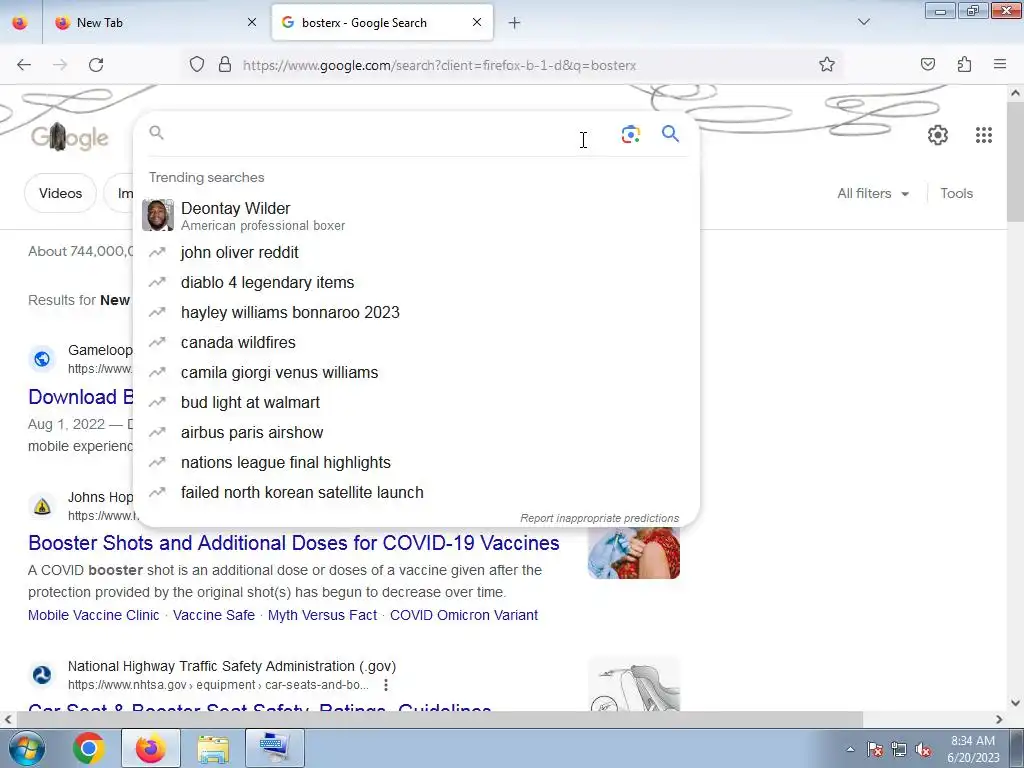This screenshot has width=1024, height=768.
Task: Click the car seat result thumbnail
Action: pyautogui.click(x=633, y=684)
